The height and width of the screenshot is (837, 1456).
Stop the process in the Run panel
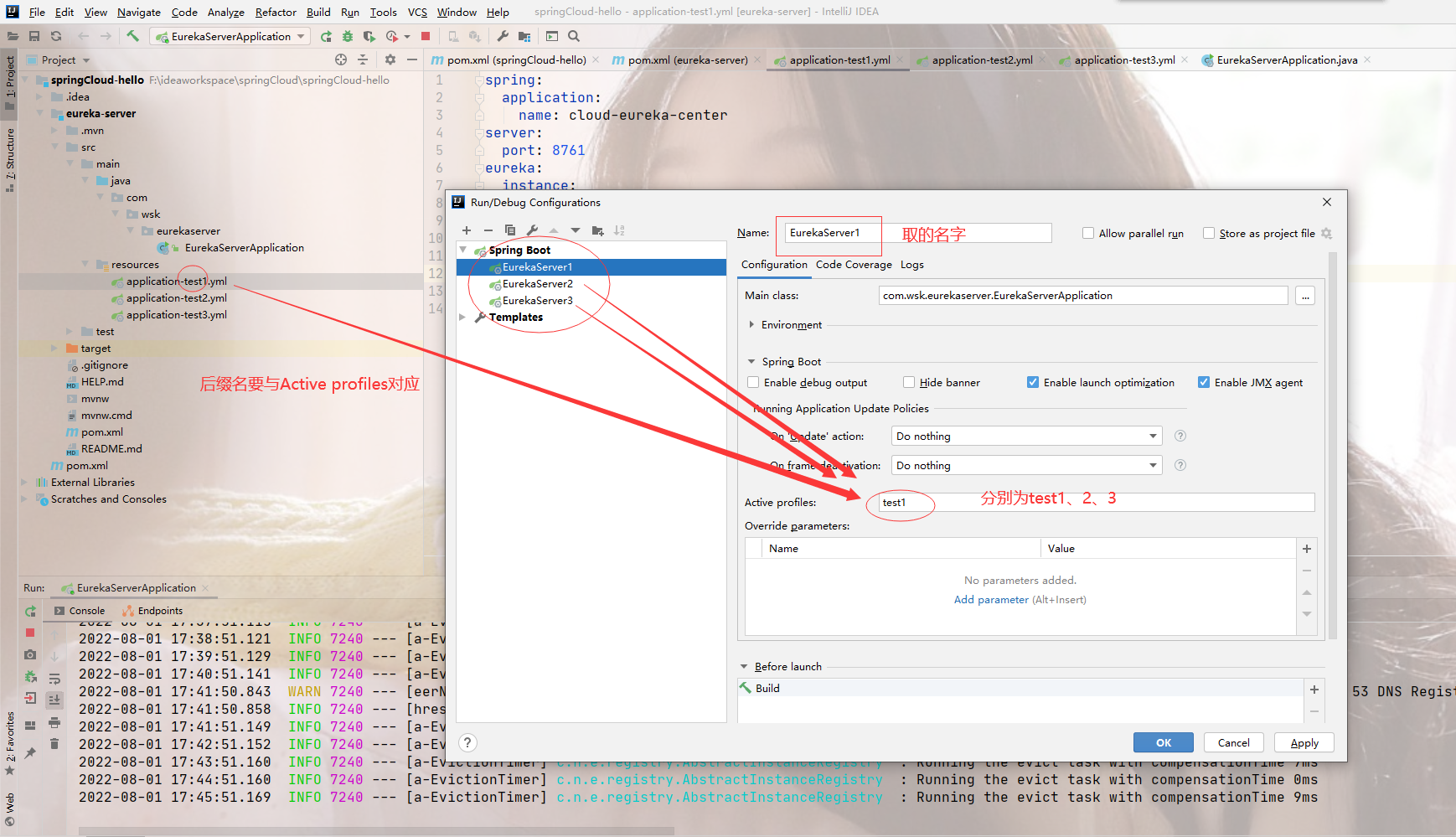tap(30, 633)
